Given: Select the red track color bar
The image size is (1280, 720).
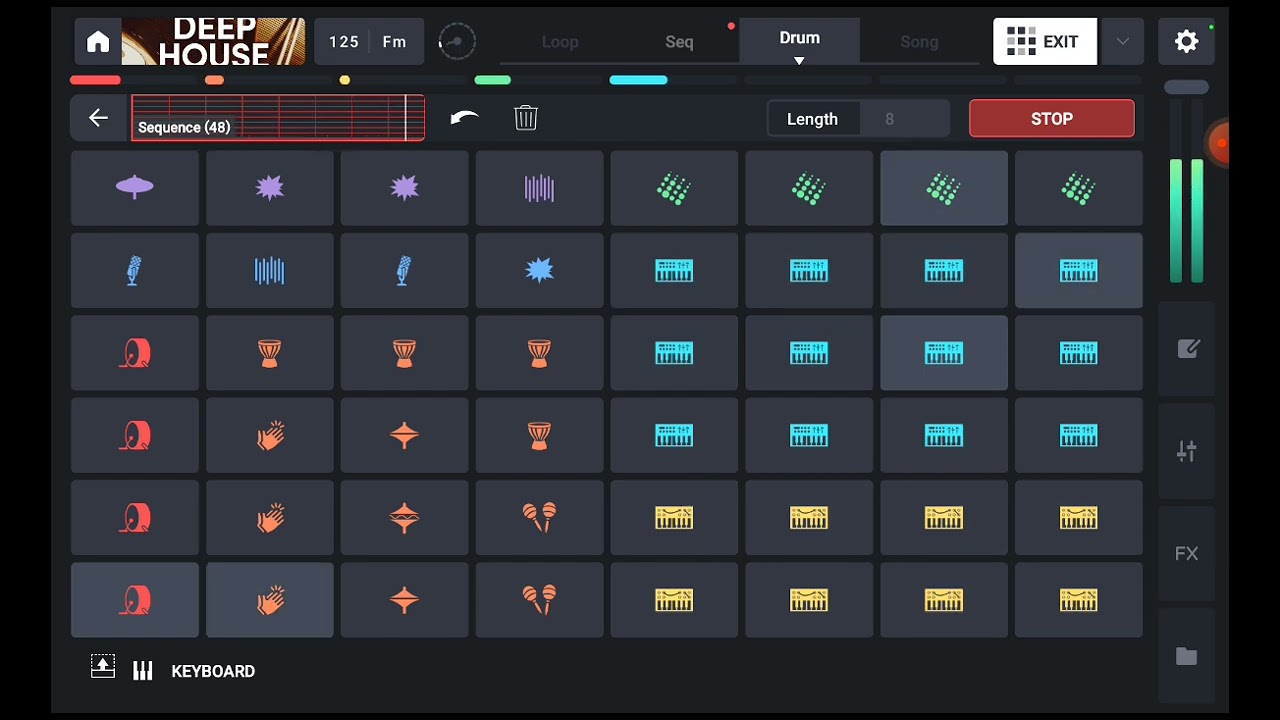Looking at the screenshot, I should pos(95,80).
